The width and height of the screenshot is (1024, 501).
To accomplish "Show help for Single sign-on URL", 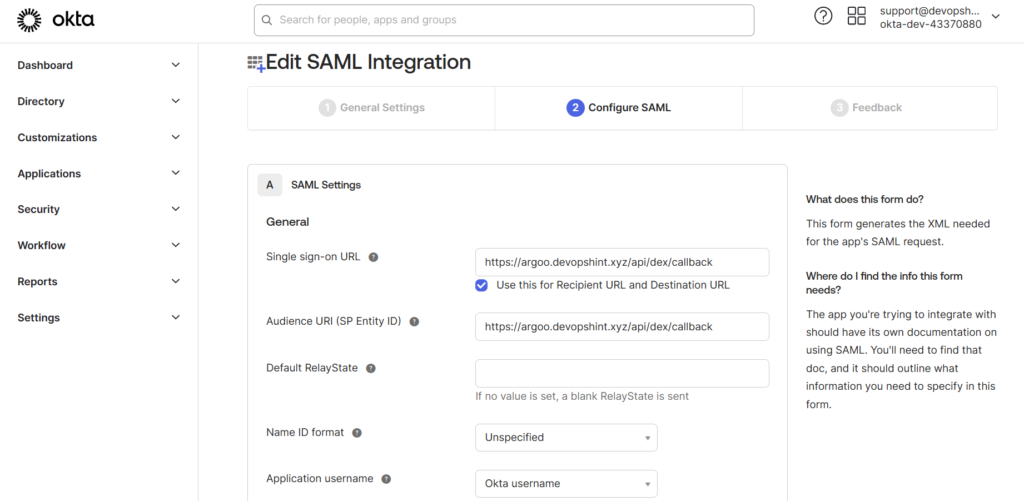I will point(374,257).
